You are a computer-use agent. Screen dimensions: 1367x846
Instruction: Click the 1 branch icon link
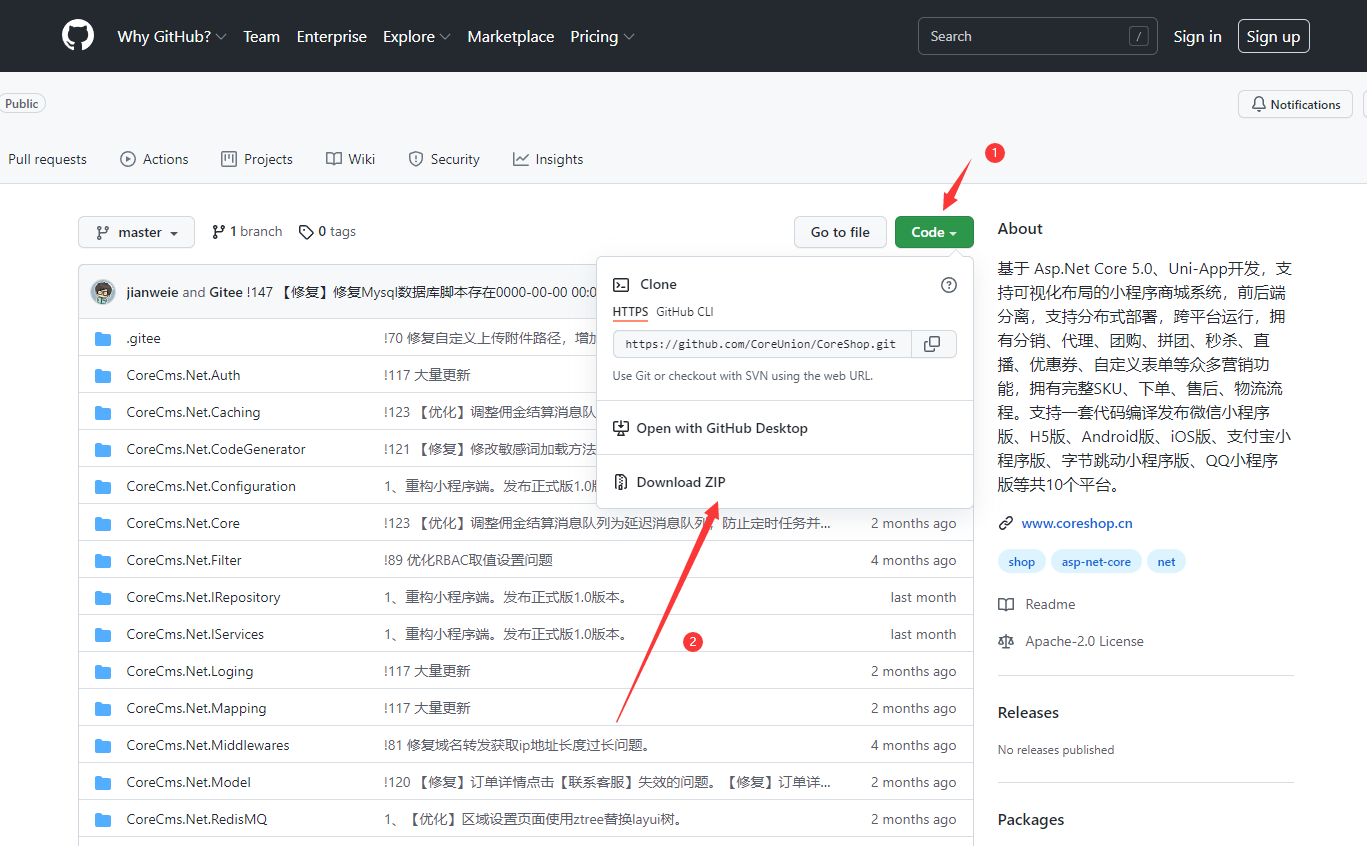click(x=219, y=232)
